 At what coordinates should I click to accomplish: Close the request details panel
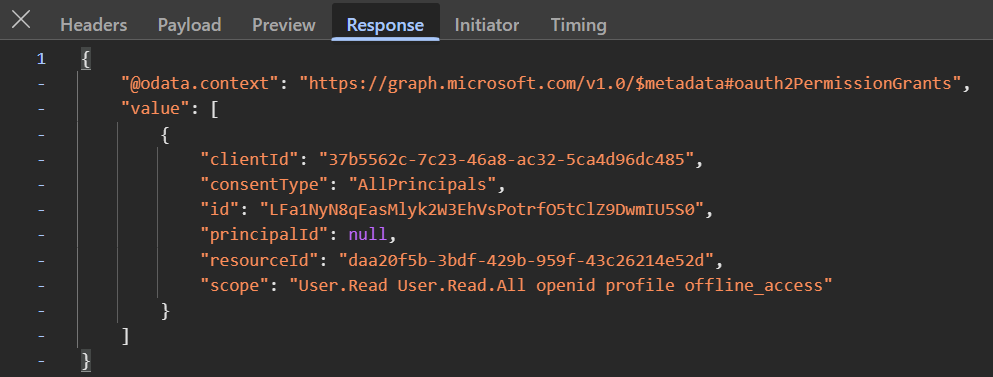21,20
